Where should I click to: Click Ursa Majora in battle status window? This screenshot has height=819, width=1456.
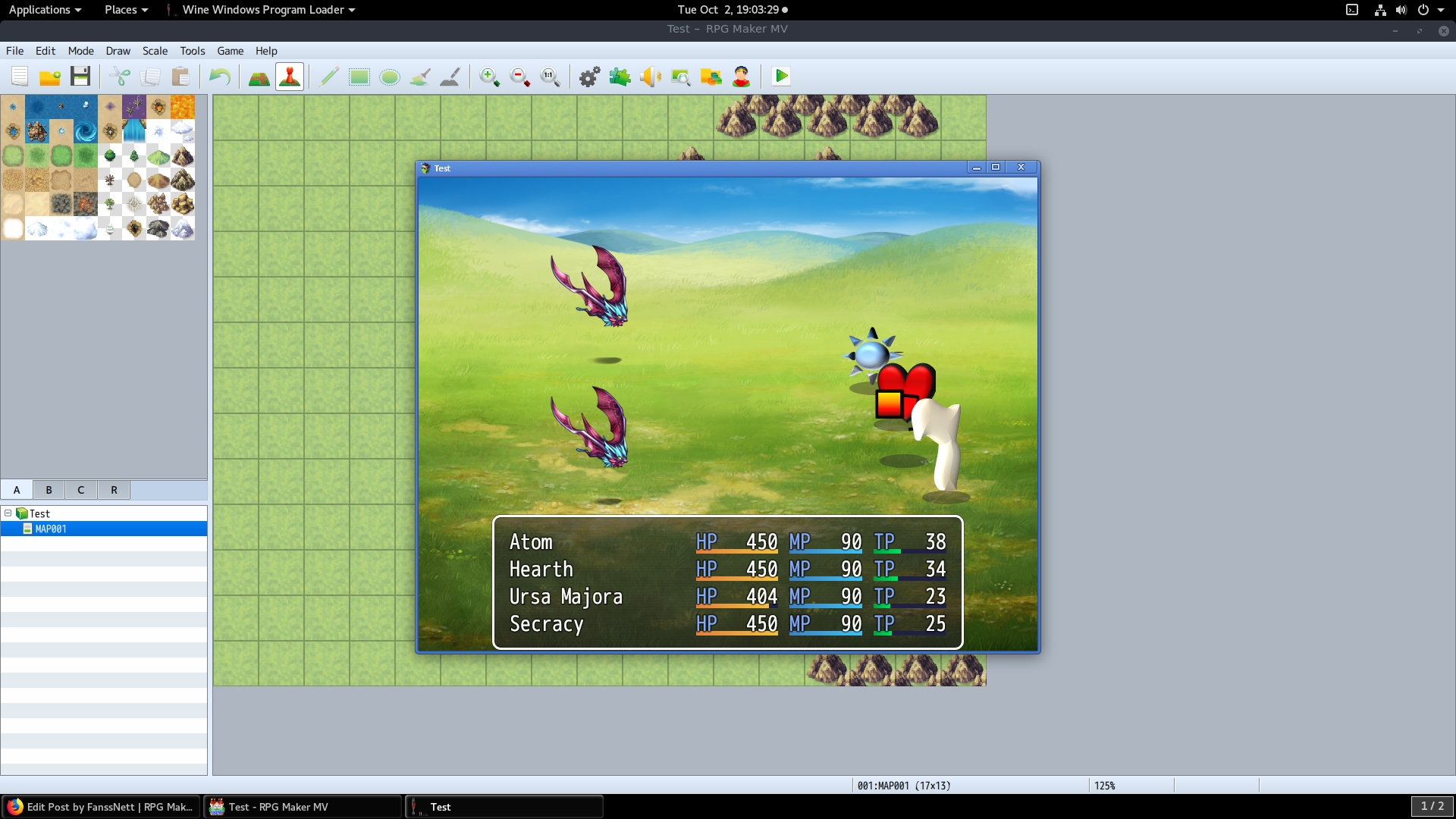click(566, 597)
